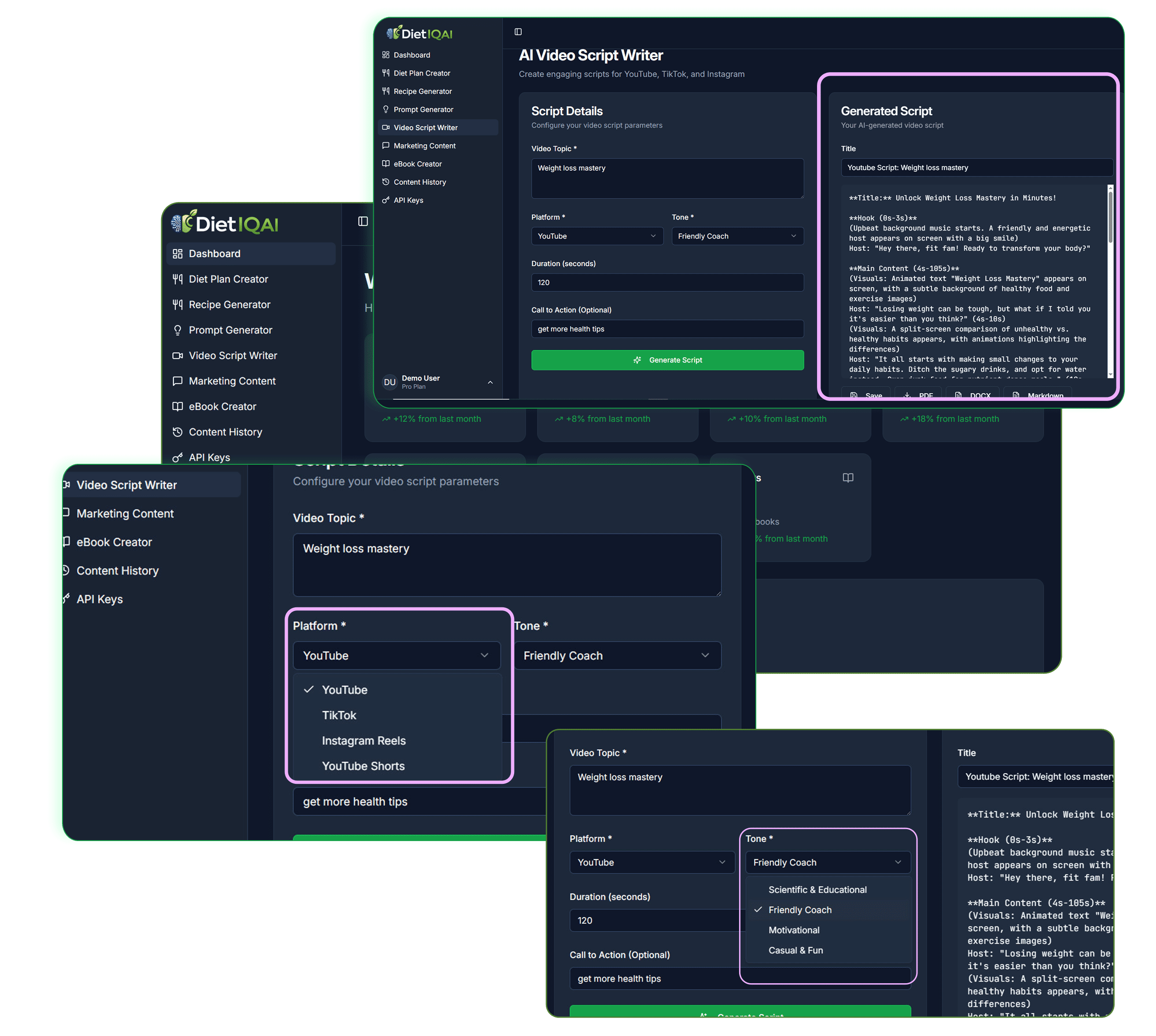
Task: Expand the Demo User account chevron
Action: (490, 382)
